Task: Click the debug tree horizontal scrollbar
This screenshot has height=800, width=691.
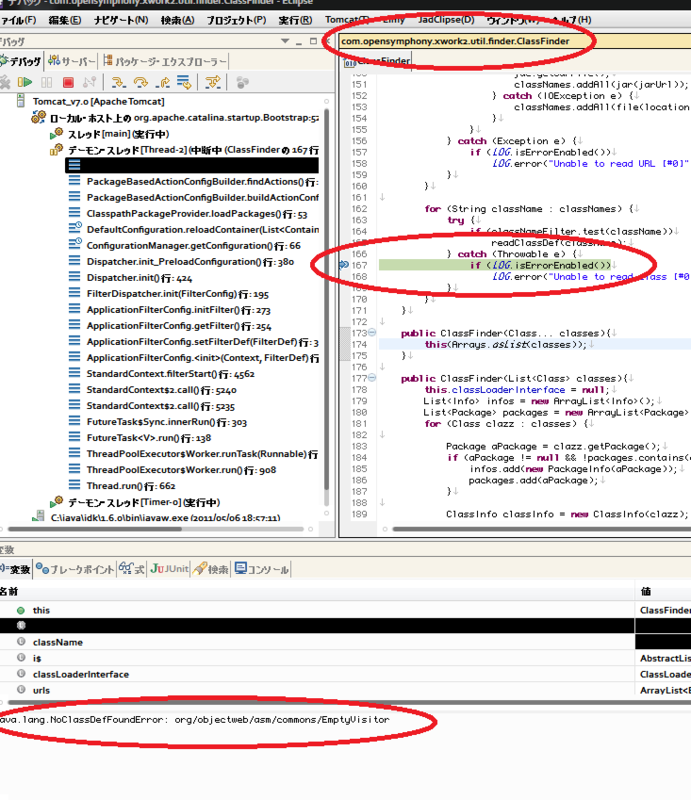Action: pyautogui.click(x=95, y=529)
